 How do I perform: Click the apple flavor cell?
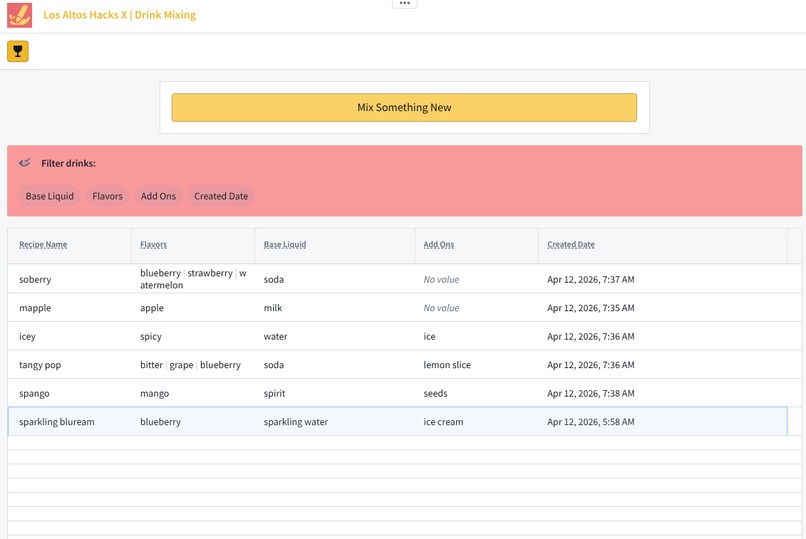click(x=152, y=308)
